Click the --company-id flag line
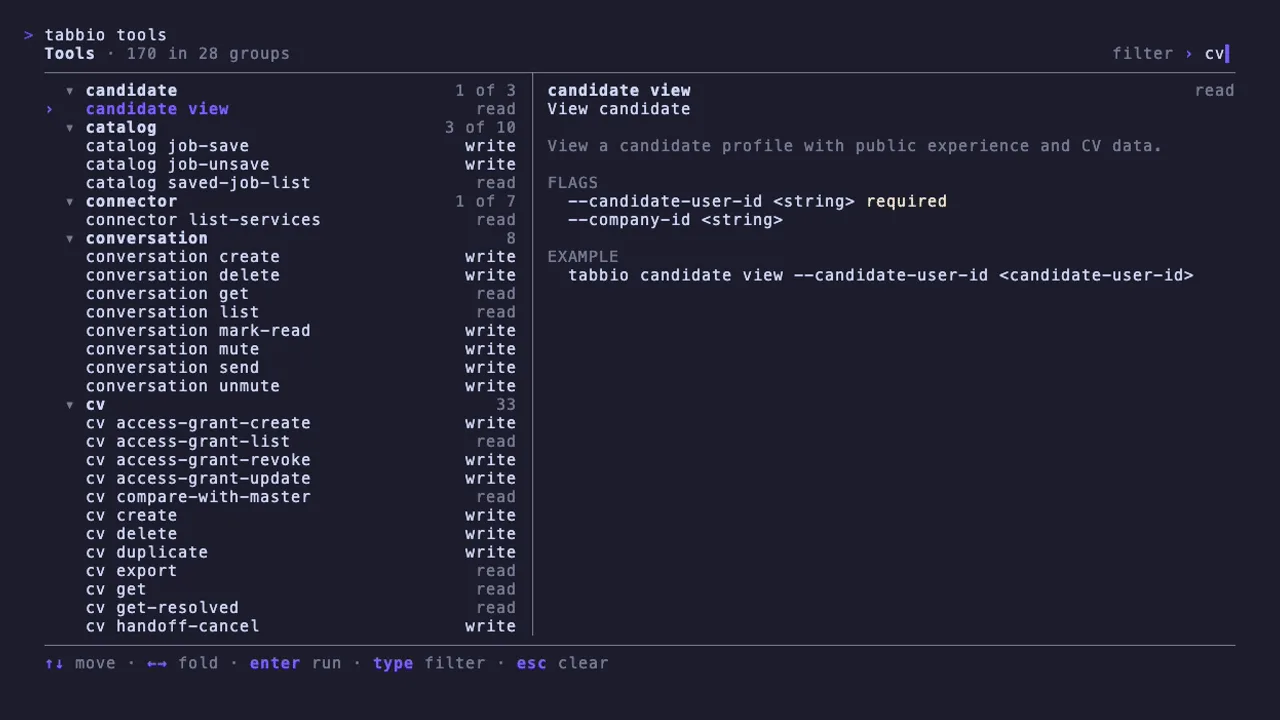This screenshot has width=1280, height=720. tap(675, 220)
